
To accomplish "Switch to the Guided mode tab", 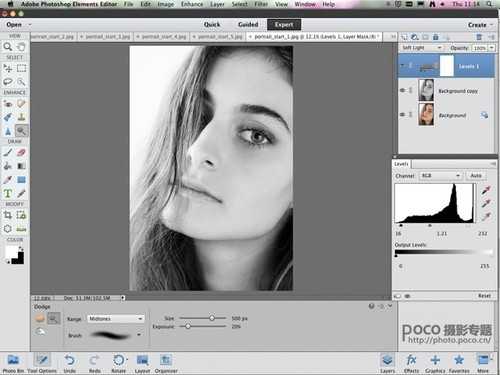I will [x=248, y=25].
